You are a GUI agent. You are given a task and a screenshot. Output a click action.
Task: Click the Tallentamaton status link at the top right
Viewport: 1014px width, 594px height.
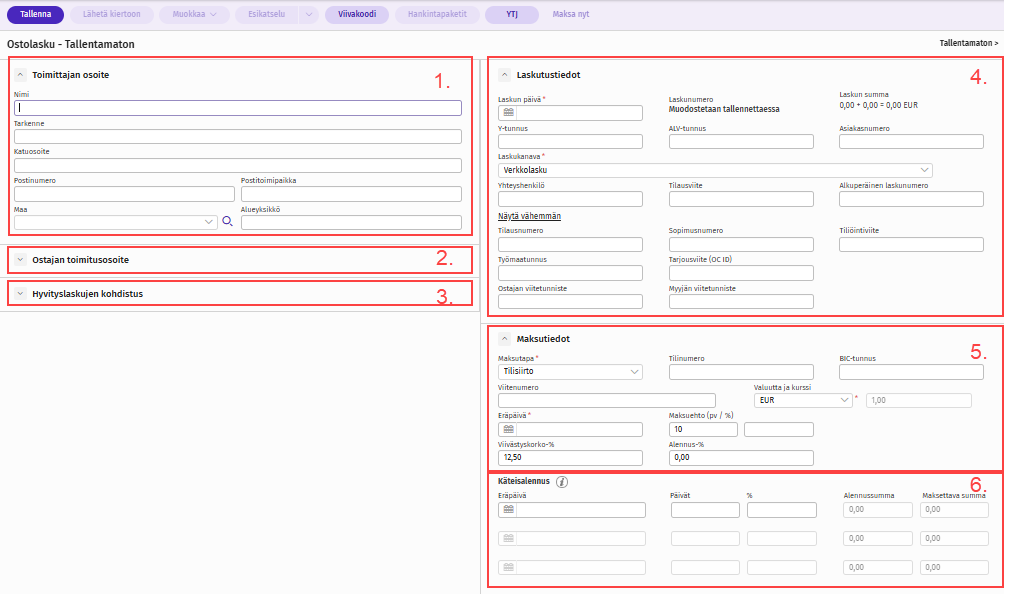pos(968,44)
